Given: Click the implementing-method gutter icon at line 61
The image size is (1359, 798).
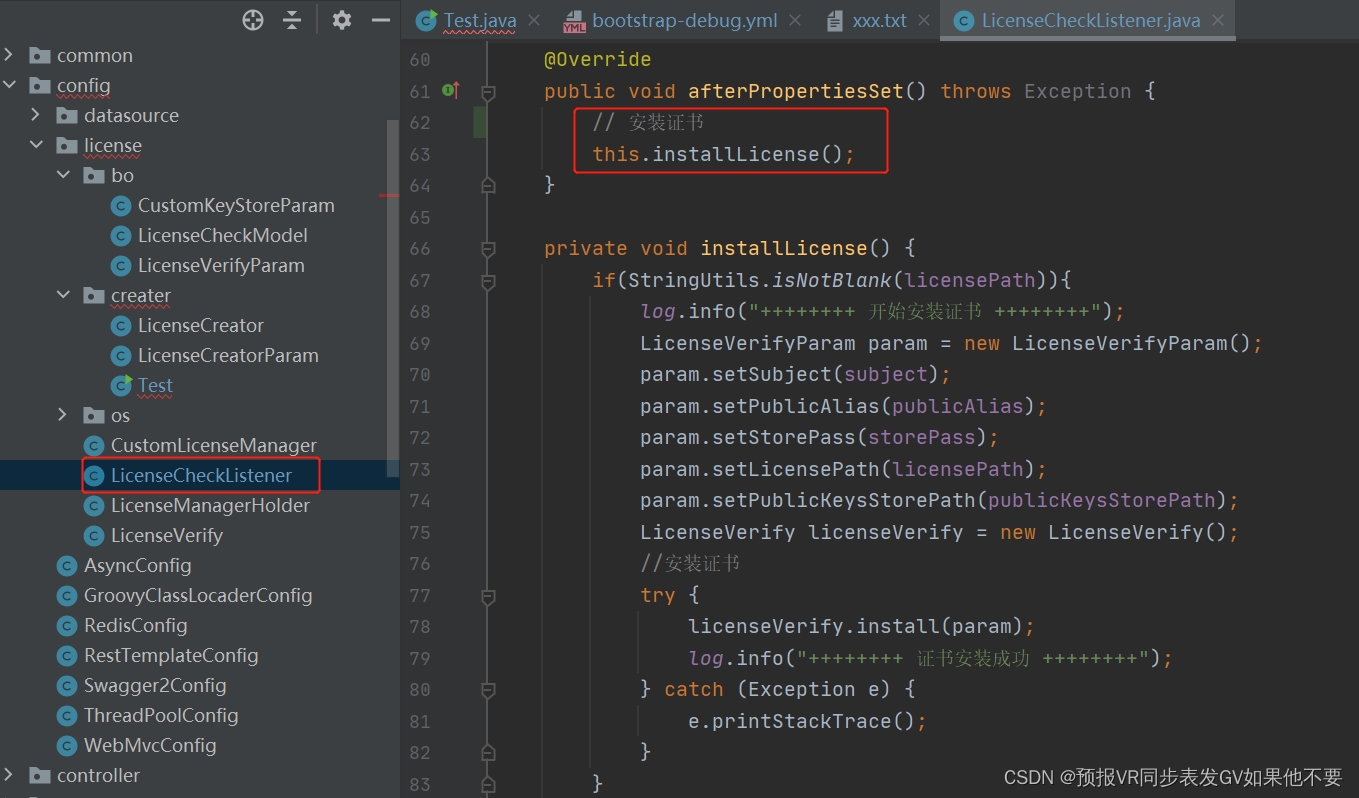Looking at the screenshot, I should (451, 90).
